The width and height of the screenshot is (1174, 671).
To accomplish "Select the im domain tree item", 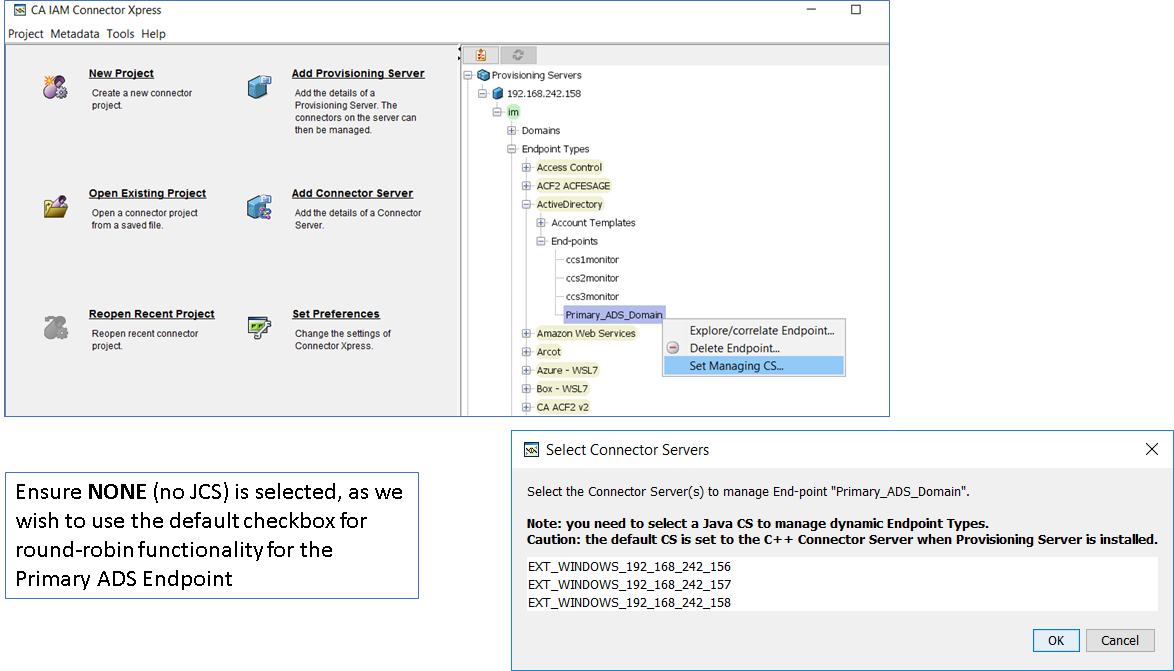I will pyautogui.click(x=513, y=112).
